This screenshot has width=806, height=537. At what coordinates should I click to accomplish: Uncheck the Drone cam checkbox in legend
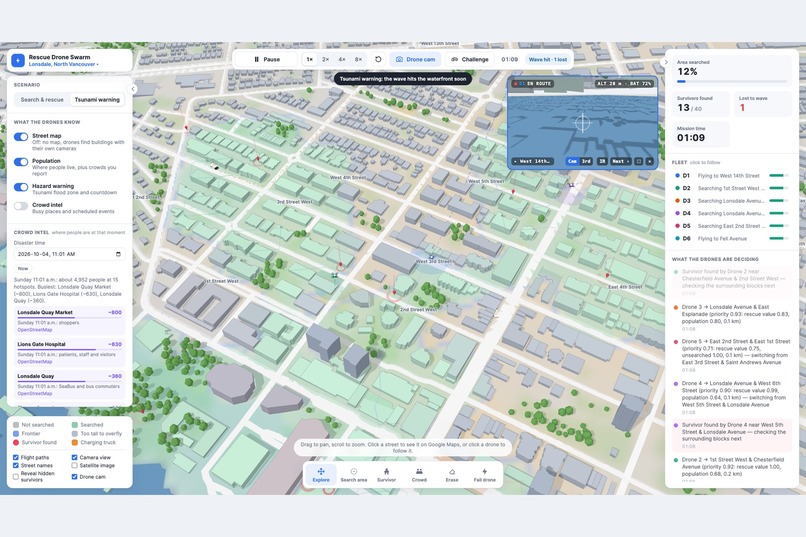pyautogui.click(x=75, y=477)
